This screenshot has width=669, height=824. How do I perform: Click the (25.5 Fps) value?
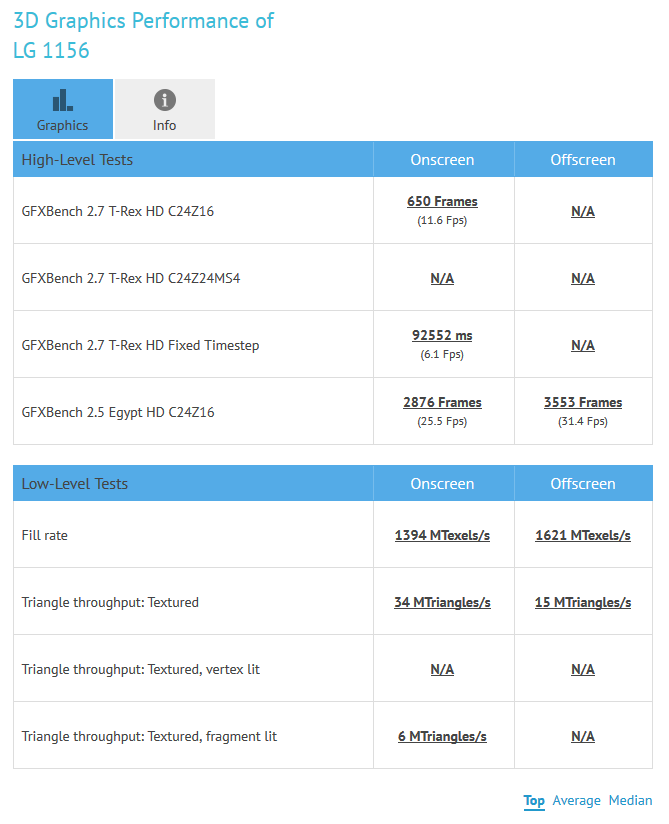442,421
